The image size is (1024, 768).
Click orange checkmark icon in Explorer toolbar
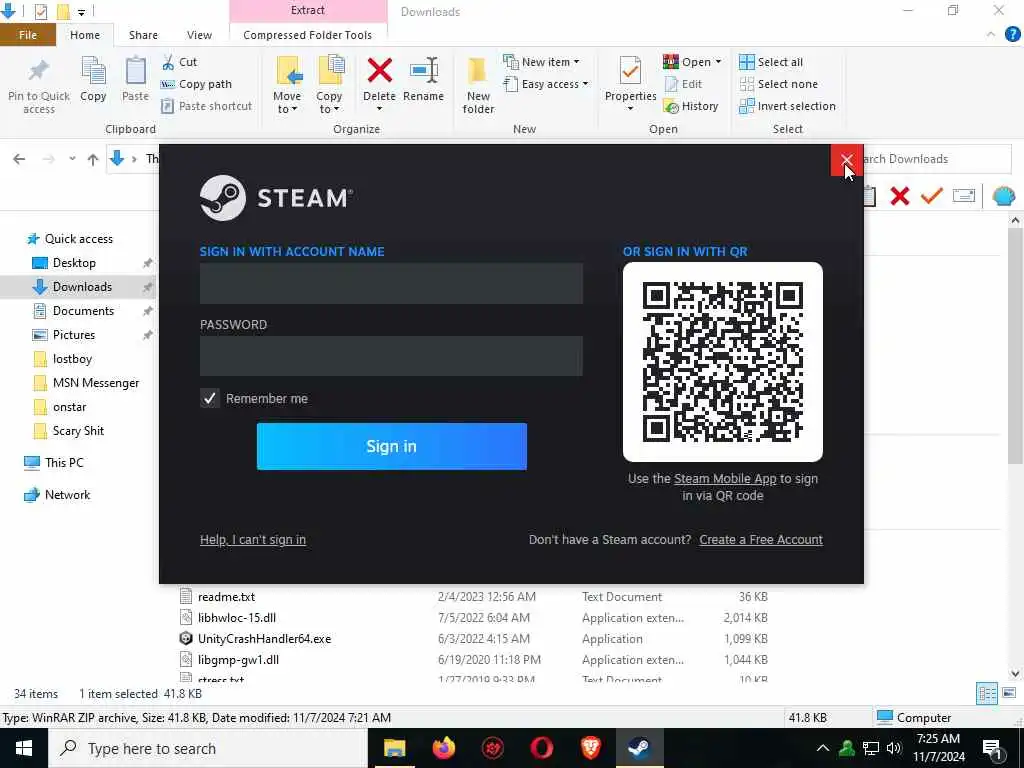pos(931,195)
